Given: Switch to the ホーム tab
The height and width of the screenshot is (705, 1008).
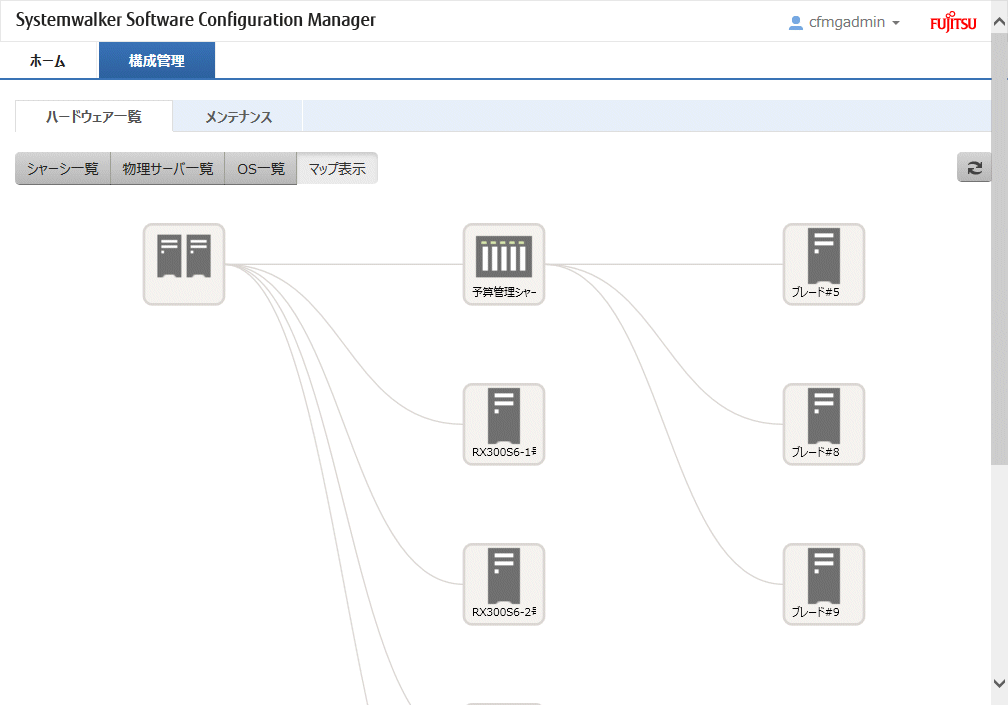Looking at the screenshot, I should click(x=48, y=61).
